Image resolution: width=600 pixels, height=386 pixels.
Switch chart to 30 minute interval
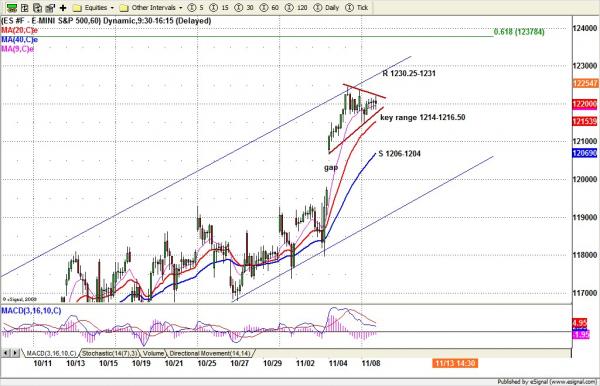point(244,8)
